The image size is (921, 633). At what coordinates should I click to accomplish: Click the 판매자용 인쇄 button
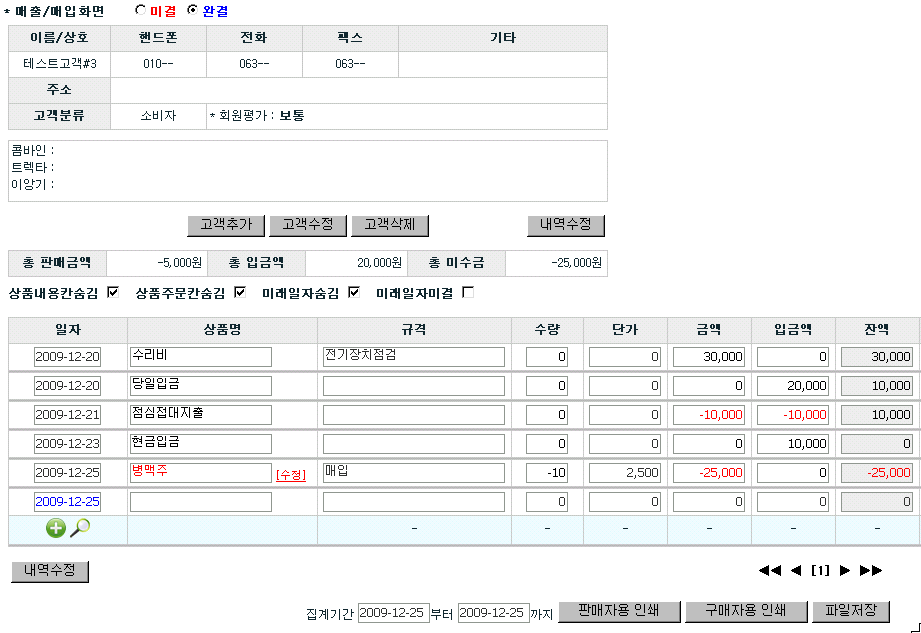click(x=619, y=611)
